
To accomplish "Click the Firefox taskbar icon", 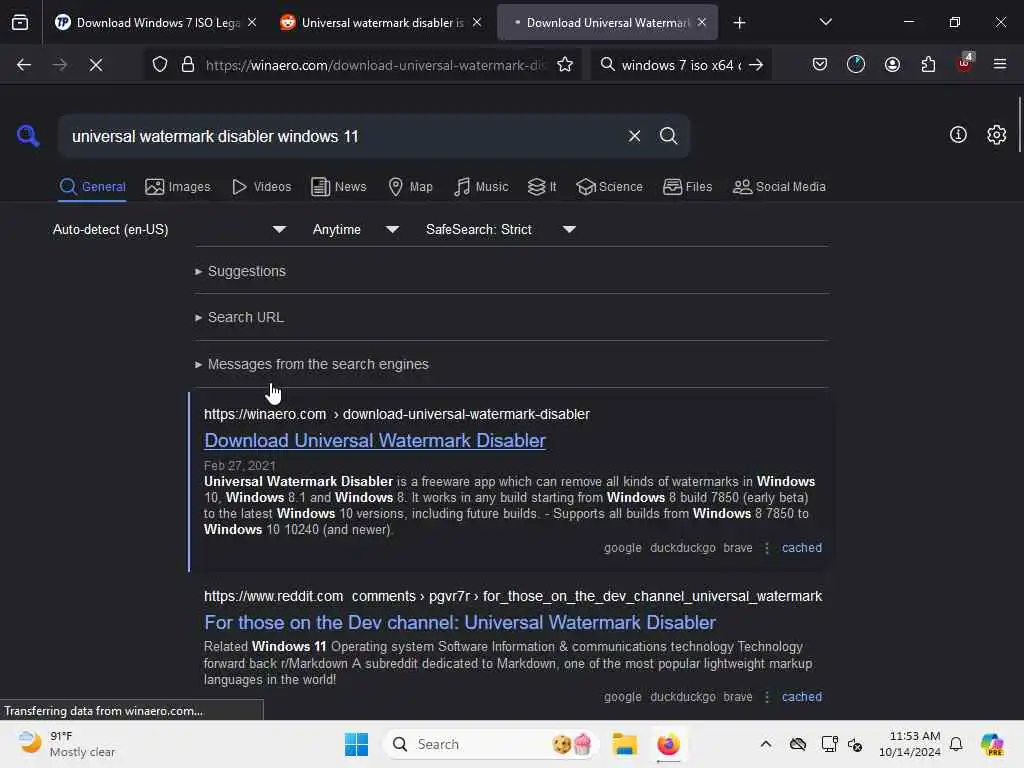I will click(x=668, y=744).
